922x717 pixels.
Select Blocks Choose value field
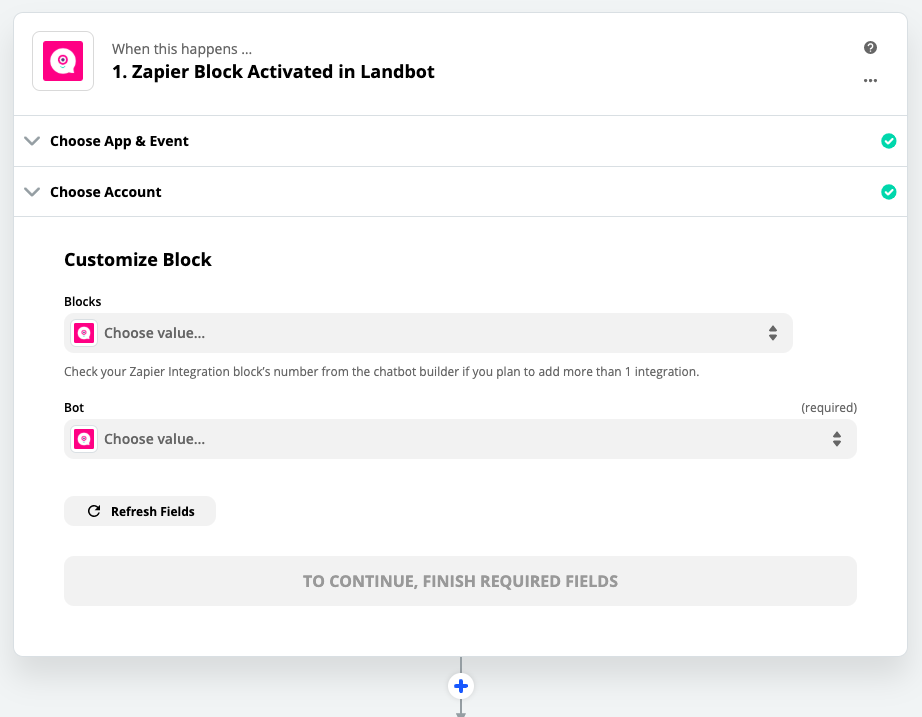pyautogui.click(x=428, y=333)
